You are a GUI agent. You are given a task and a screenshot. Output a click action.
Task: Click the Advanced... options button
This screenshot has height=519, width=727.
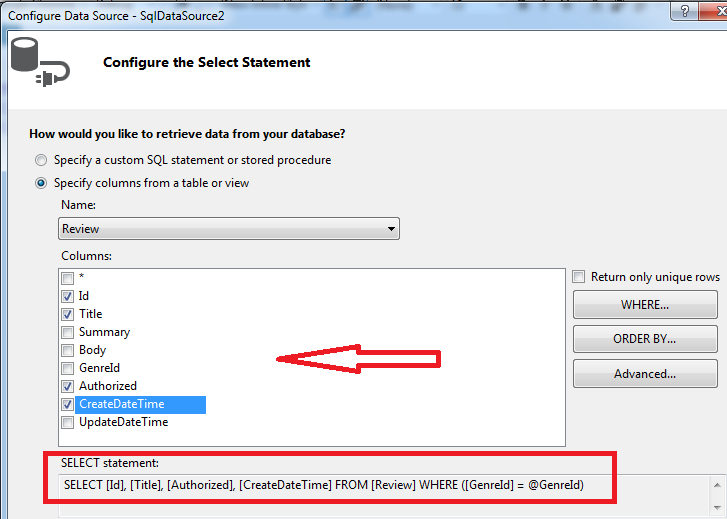[x=645, y=374]
